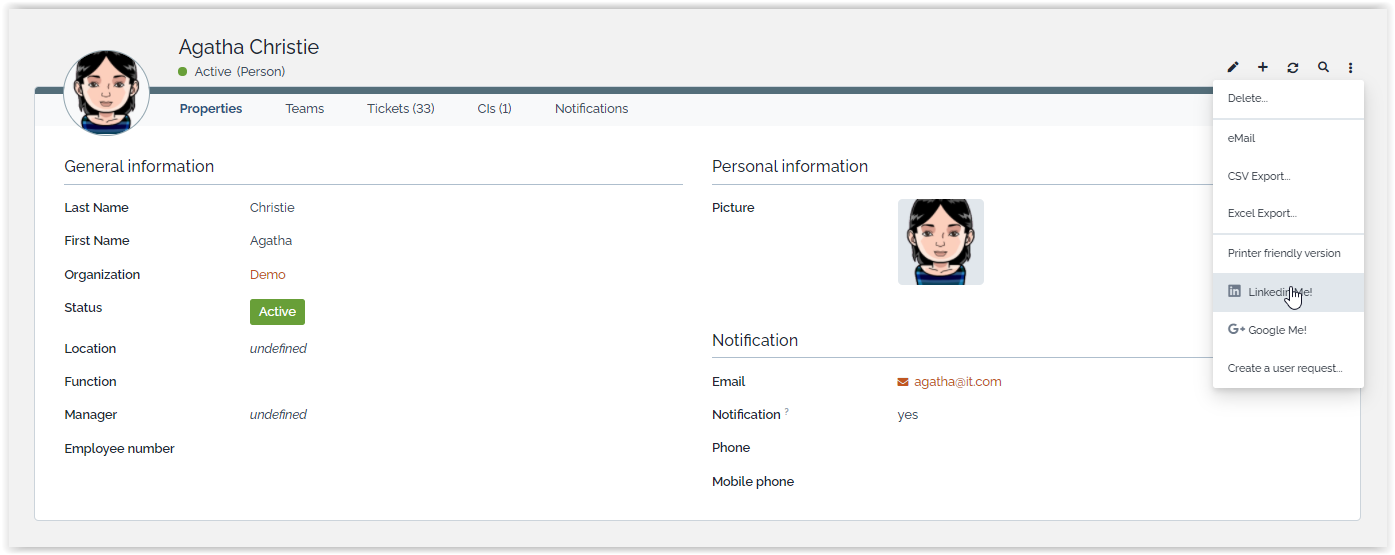The height and width of the screenshot is (555, 1395).
Task: Click Agatha Christie's large header avatar
Action: click(x=106, y=93)
